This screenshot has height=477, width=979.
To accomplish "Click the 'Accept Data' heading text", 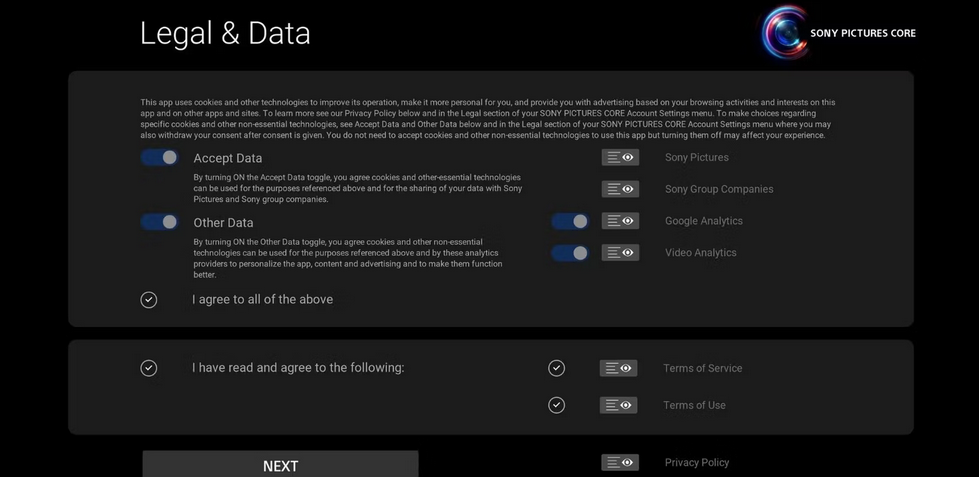I will point(228,159).
